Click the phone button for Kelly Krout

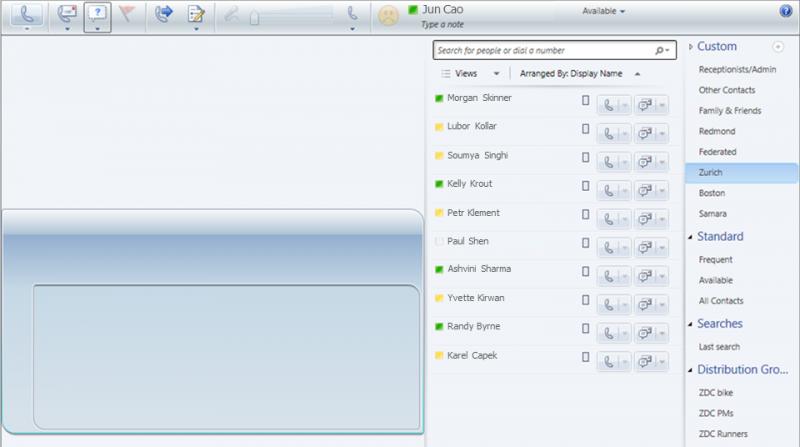[x=608, y=191]
